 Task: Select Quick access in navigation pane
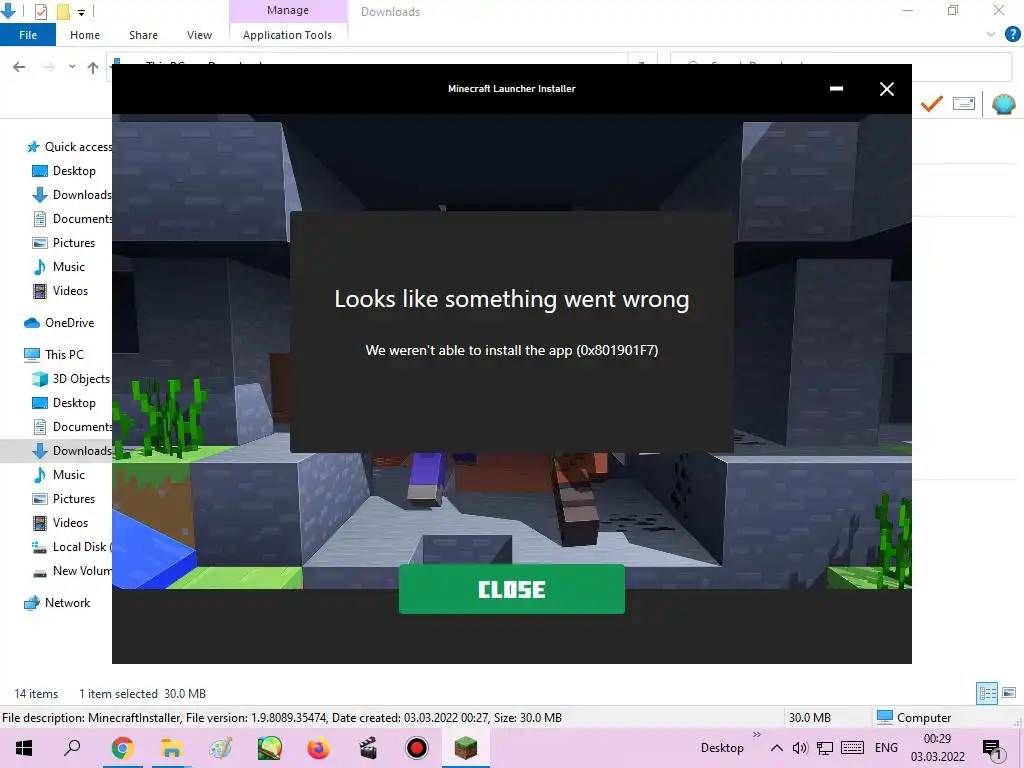coord(69,147)
